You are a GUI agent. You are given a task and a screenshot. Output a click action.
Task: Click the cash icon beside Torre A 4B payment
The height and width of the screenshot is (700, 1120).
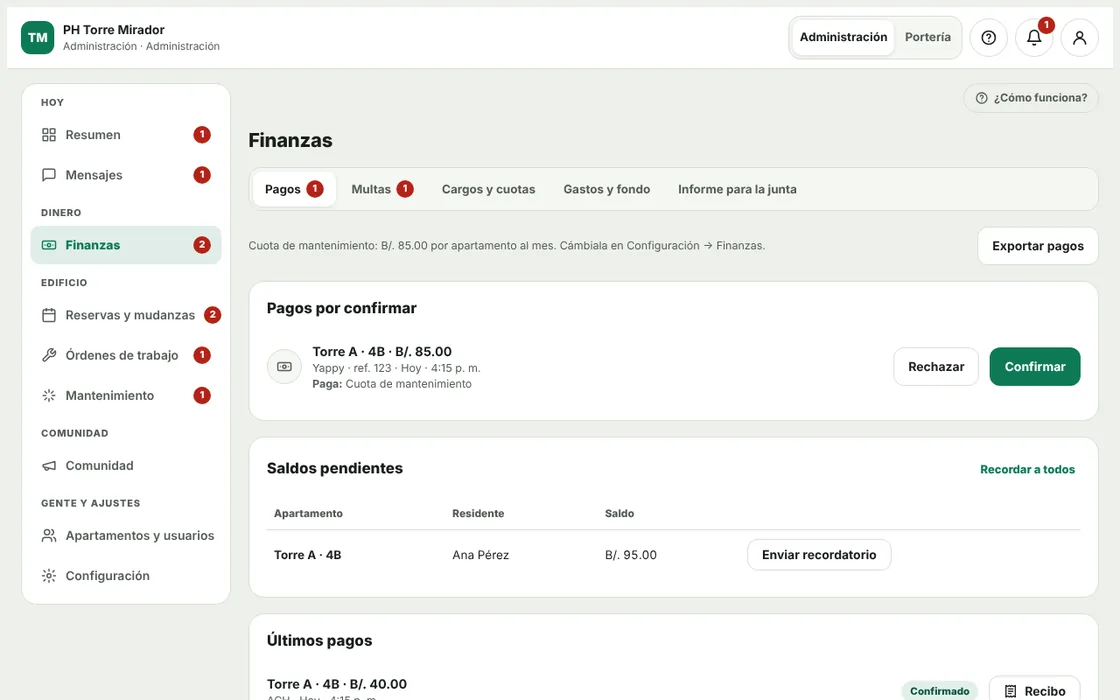[284, 366]
